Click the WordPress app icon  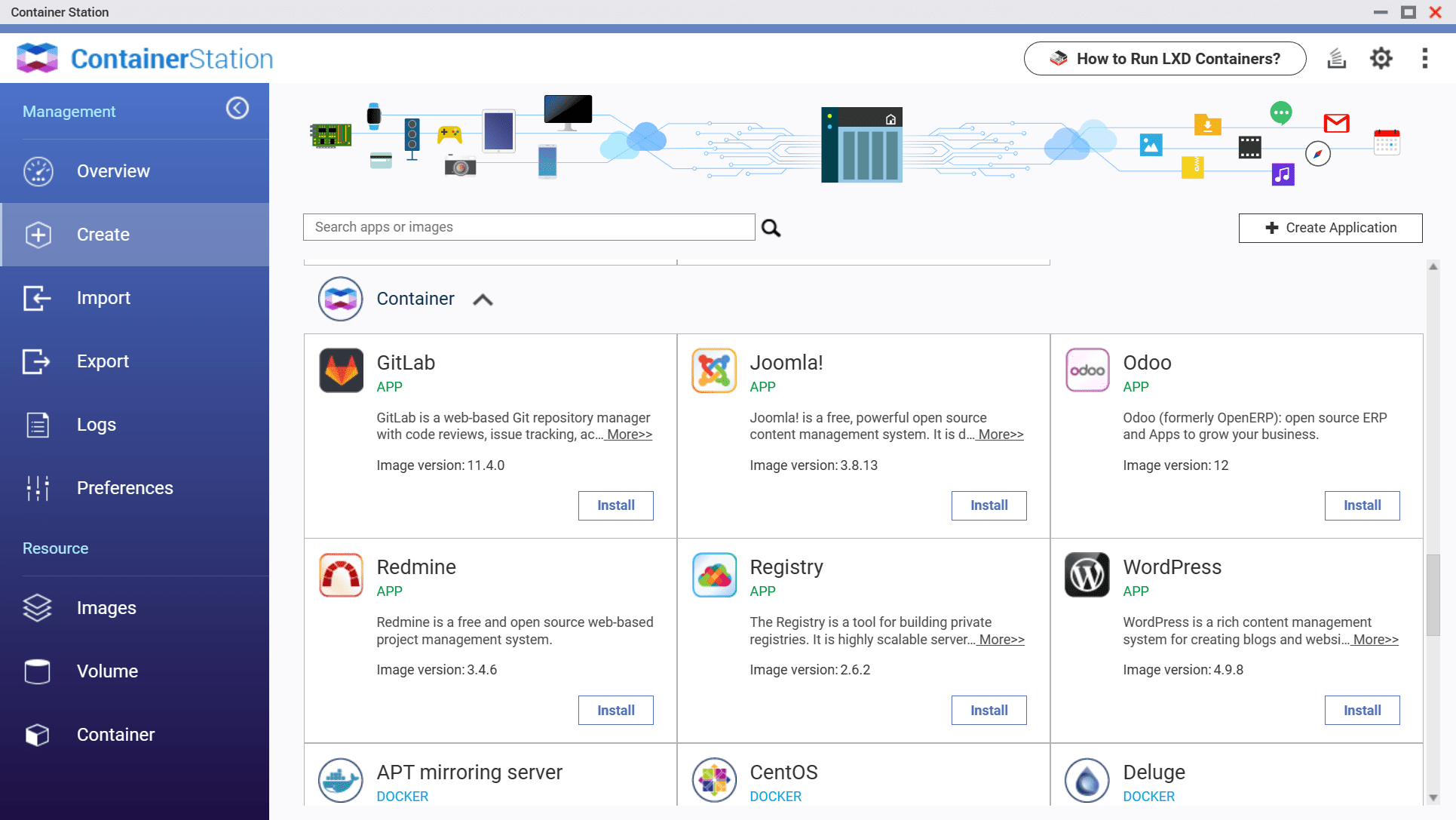click(x=1087, y=576)
